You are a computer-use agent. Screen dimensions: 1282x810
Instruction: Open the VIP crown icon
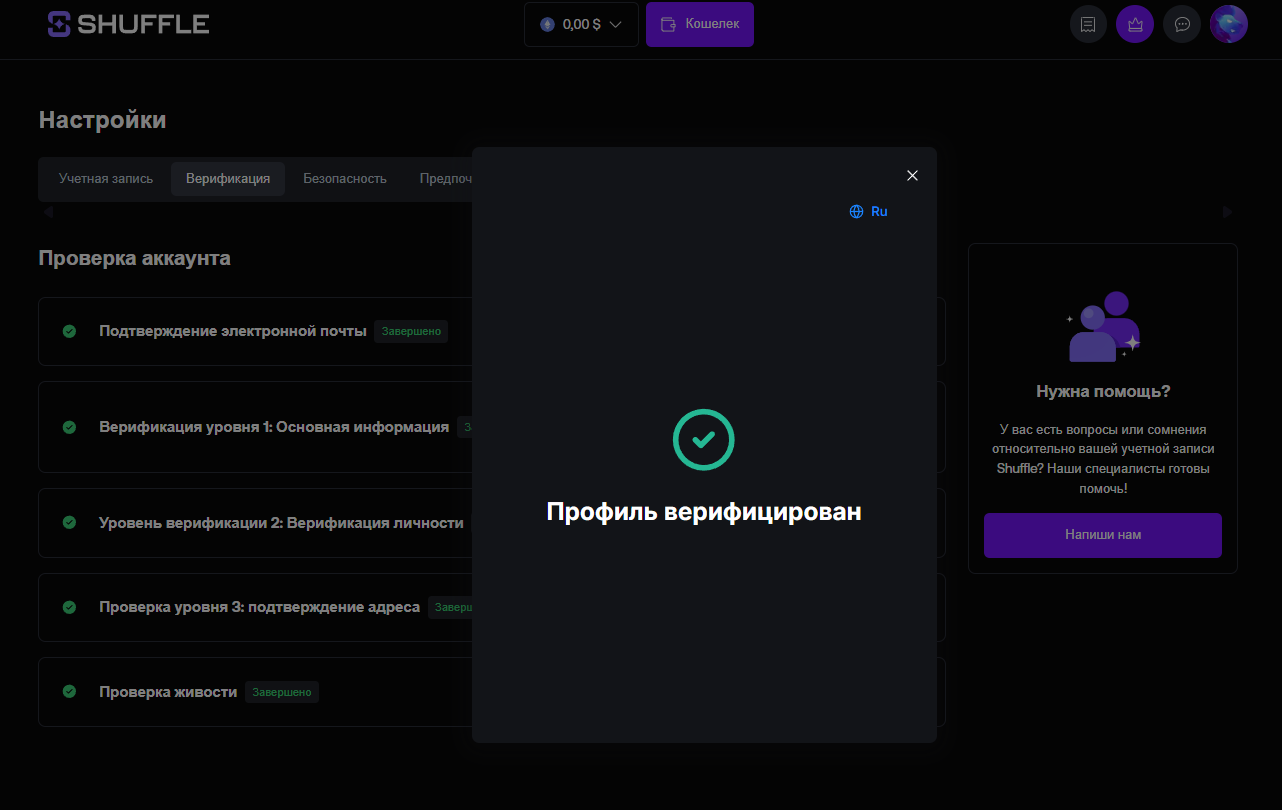[x=1135, y=24]
